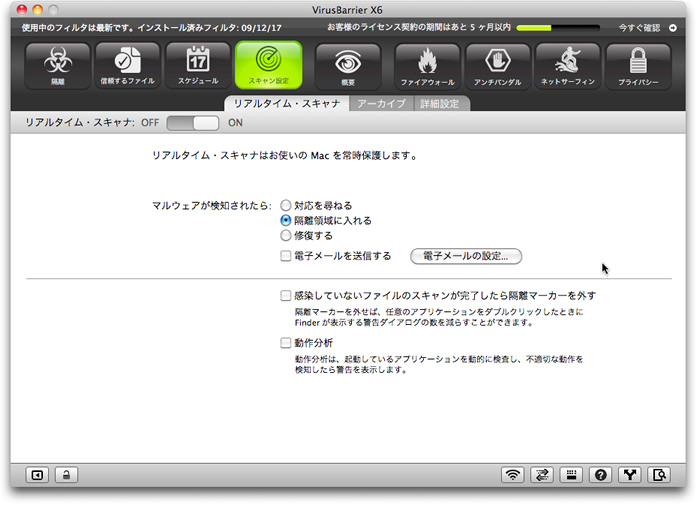Screen dimensions: 696x505
Task: Click the Y-shaped branching icon in bottom bar
Action: [x=630, y=475]
